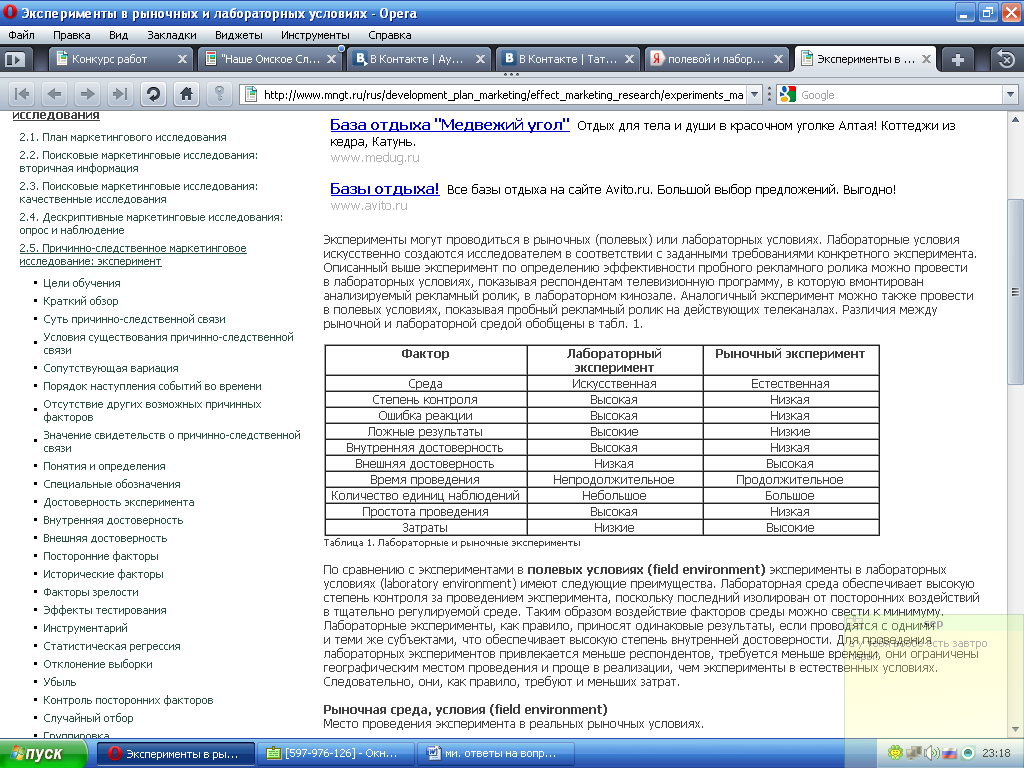Open a new tab with plus button

click(x=957, y=59)
